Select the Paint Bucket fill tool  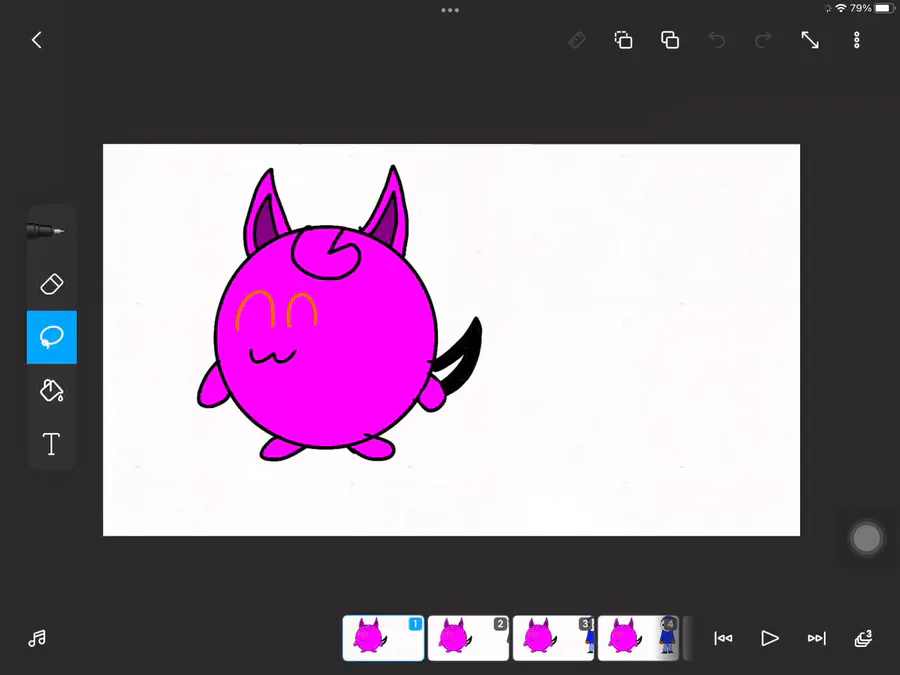pyautogui.click(x=52, y=390)
